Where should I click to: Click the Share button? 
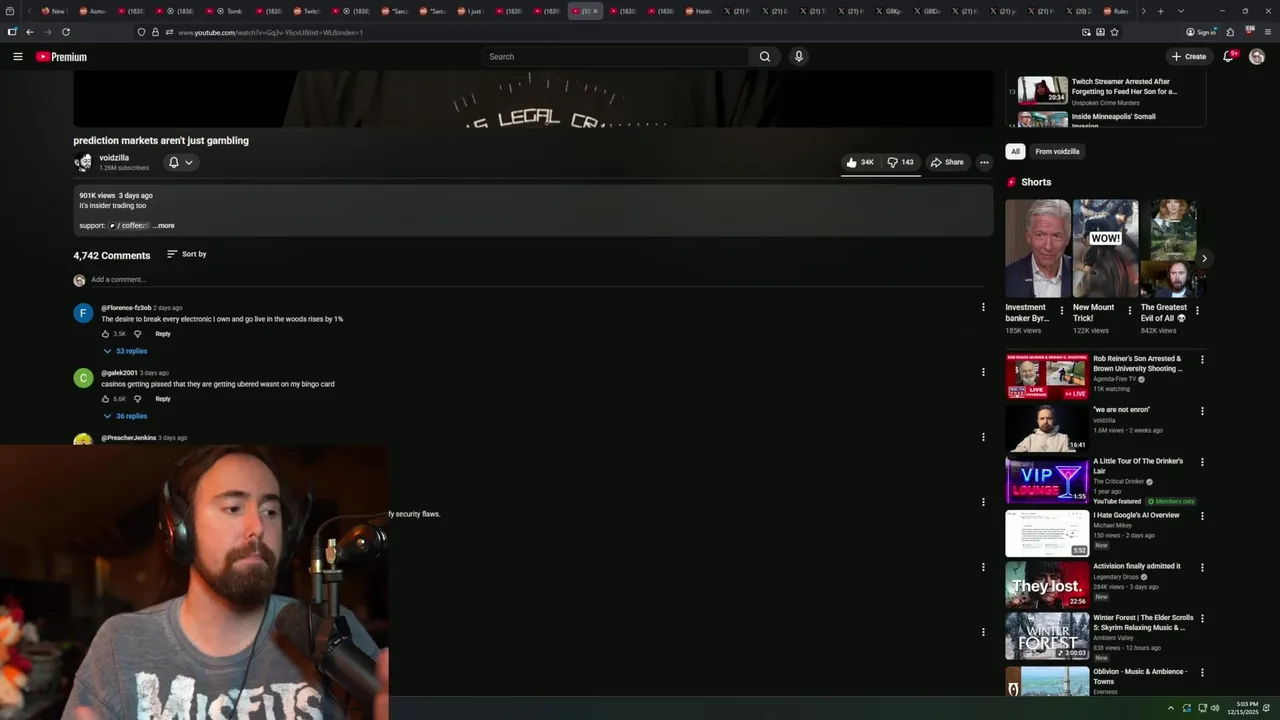947,162
